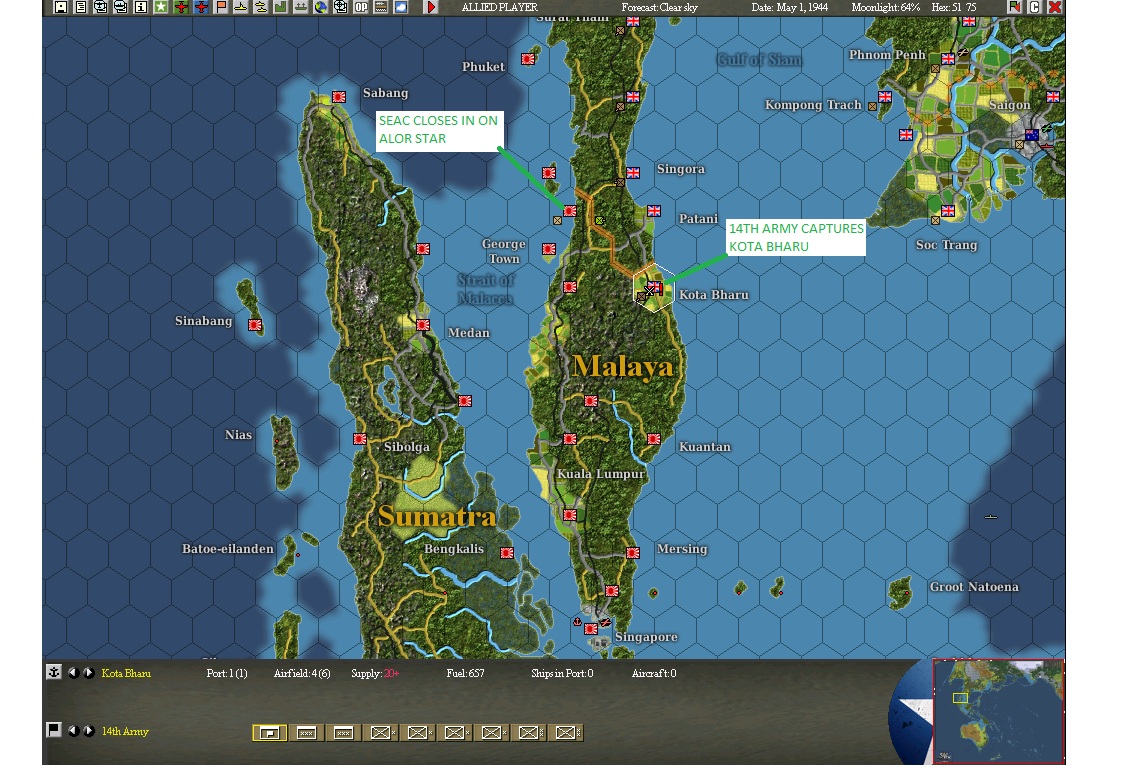Go to next base beside Kota Bharu name
The height and width of the screenshot is (774, 1137).
[x=88, y=672]
